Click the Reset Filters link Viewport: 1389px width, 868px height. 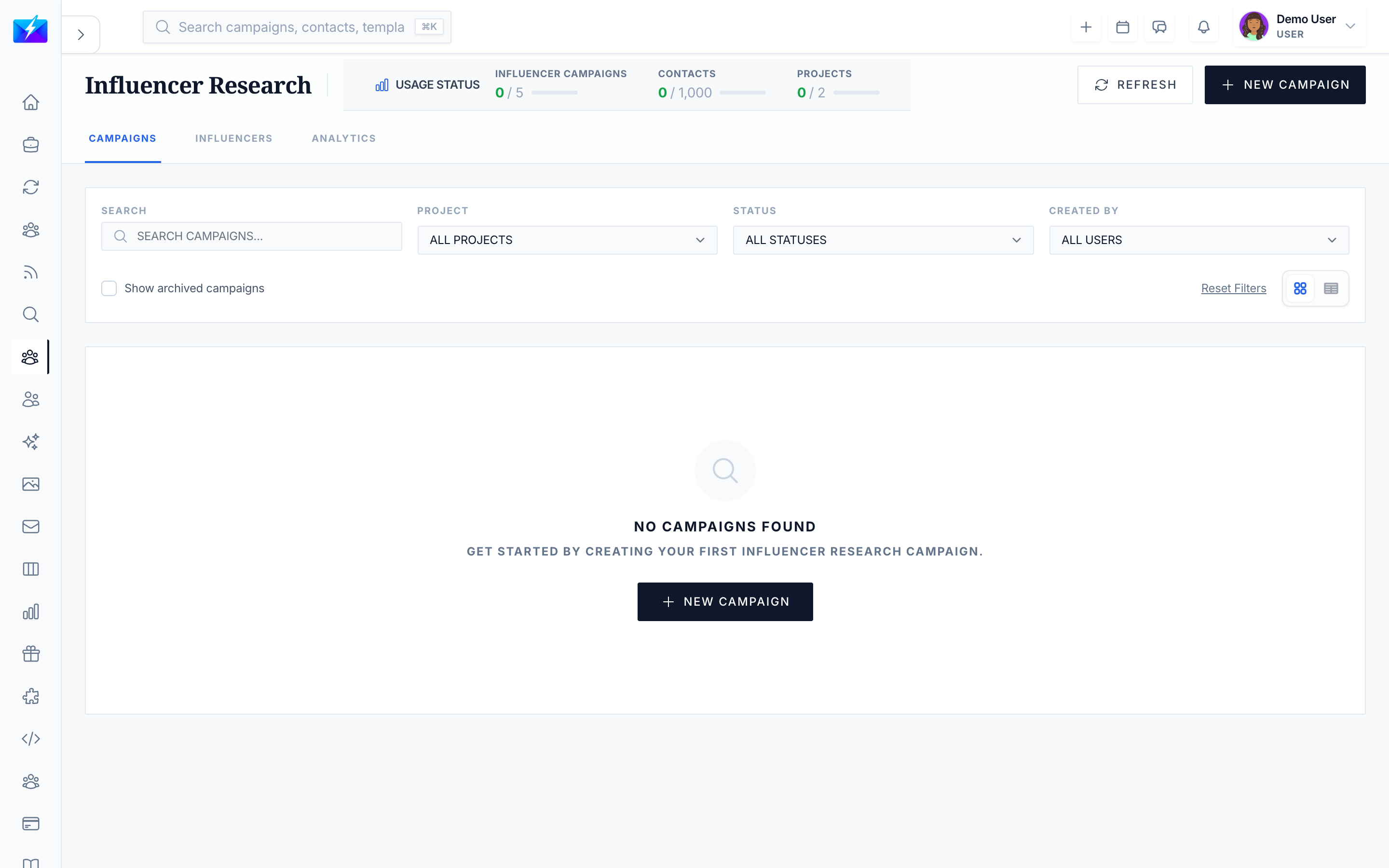[x=1233, y=288]
